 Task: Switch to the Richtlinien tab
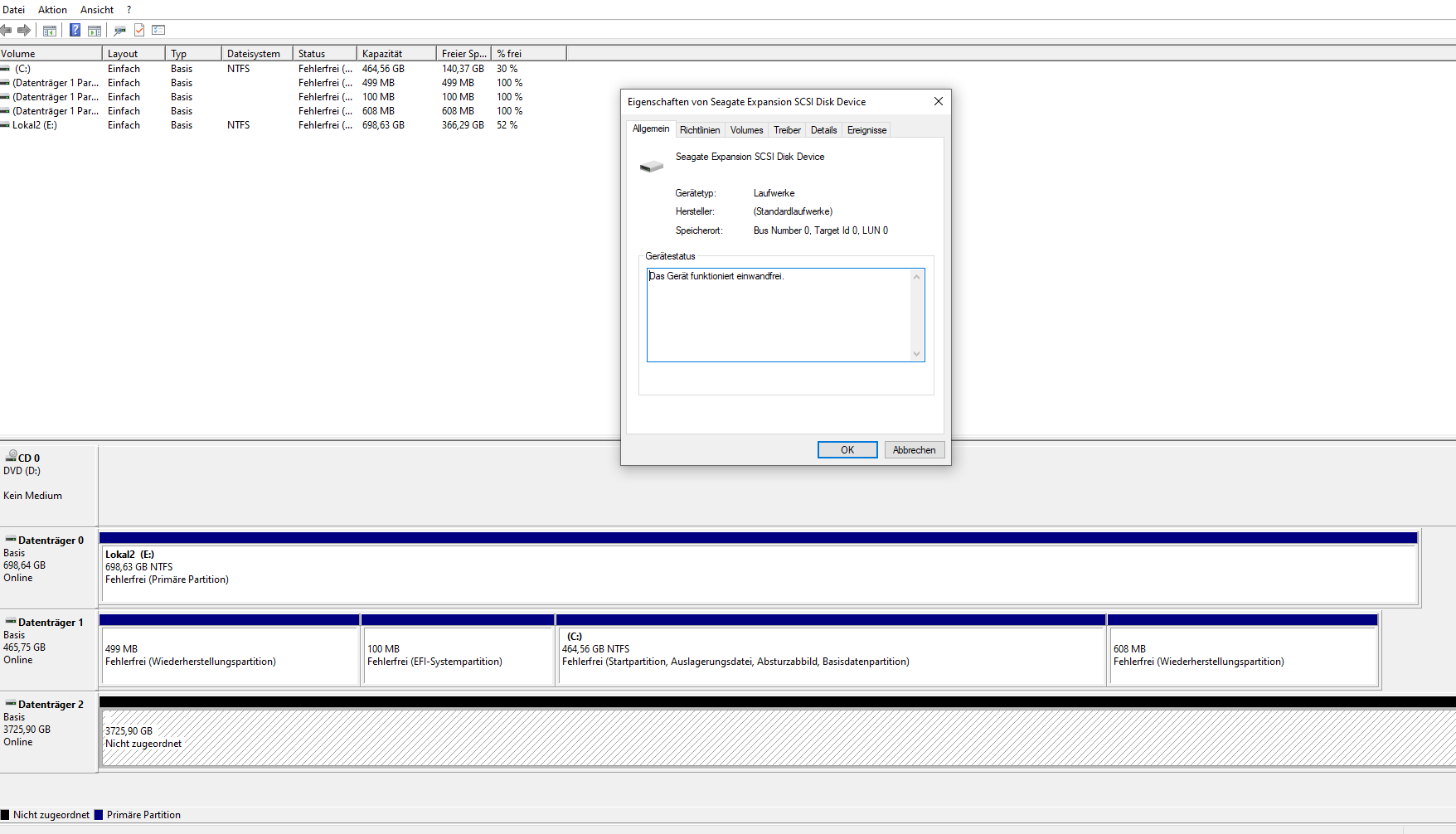coord(700,130)
